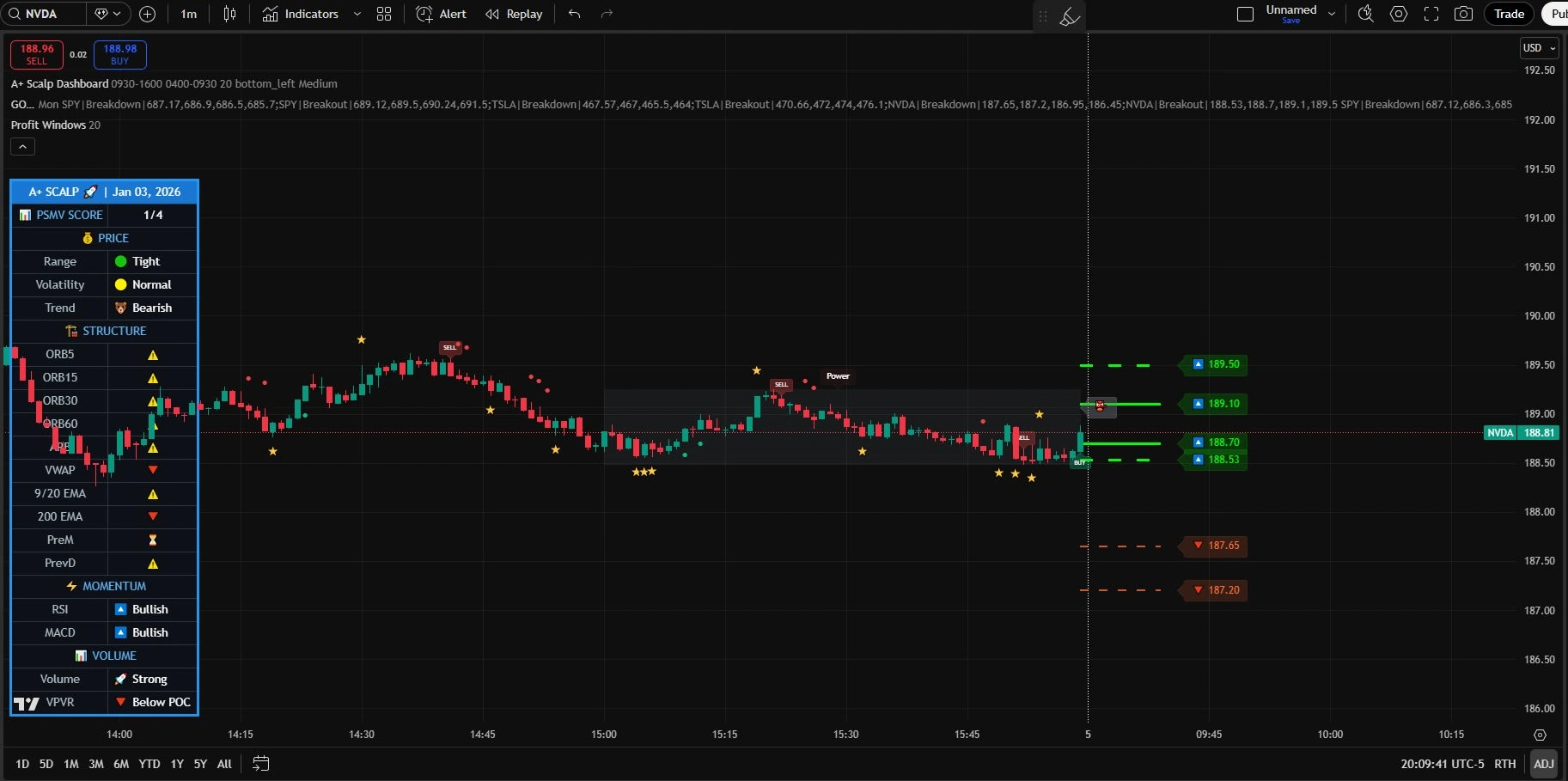Click the NVDA 188.81 price label
Viewport: 1568px width, 781px height.
(x=1521, y=433)
